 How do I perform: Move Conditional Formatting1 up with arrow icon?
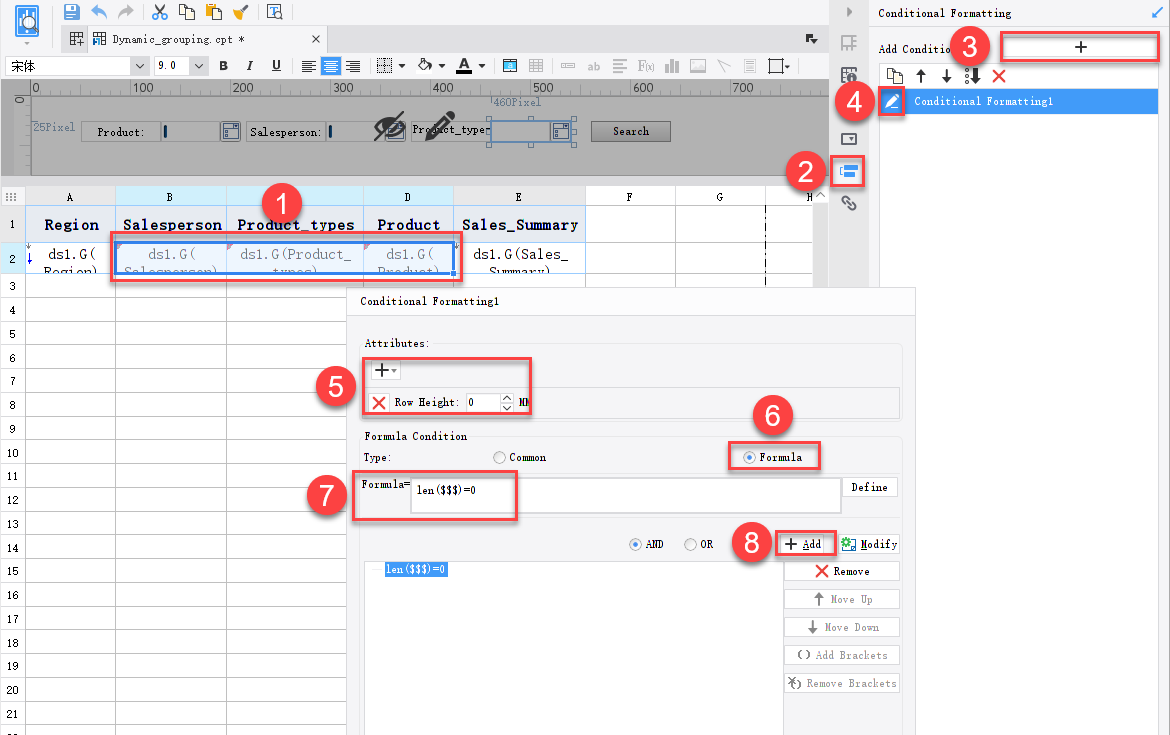click(920, 75)
